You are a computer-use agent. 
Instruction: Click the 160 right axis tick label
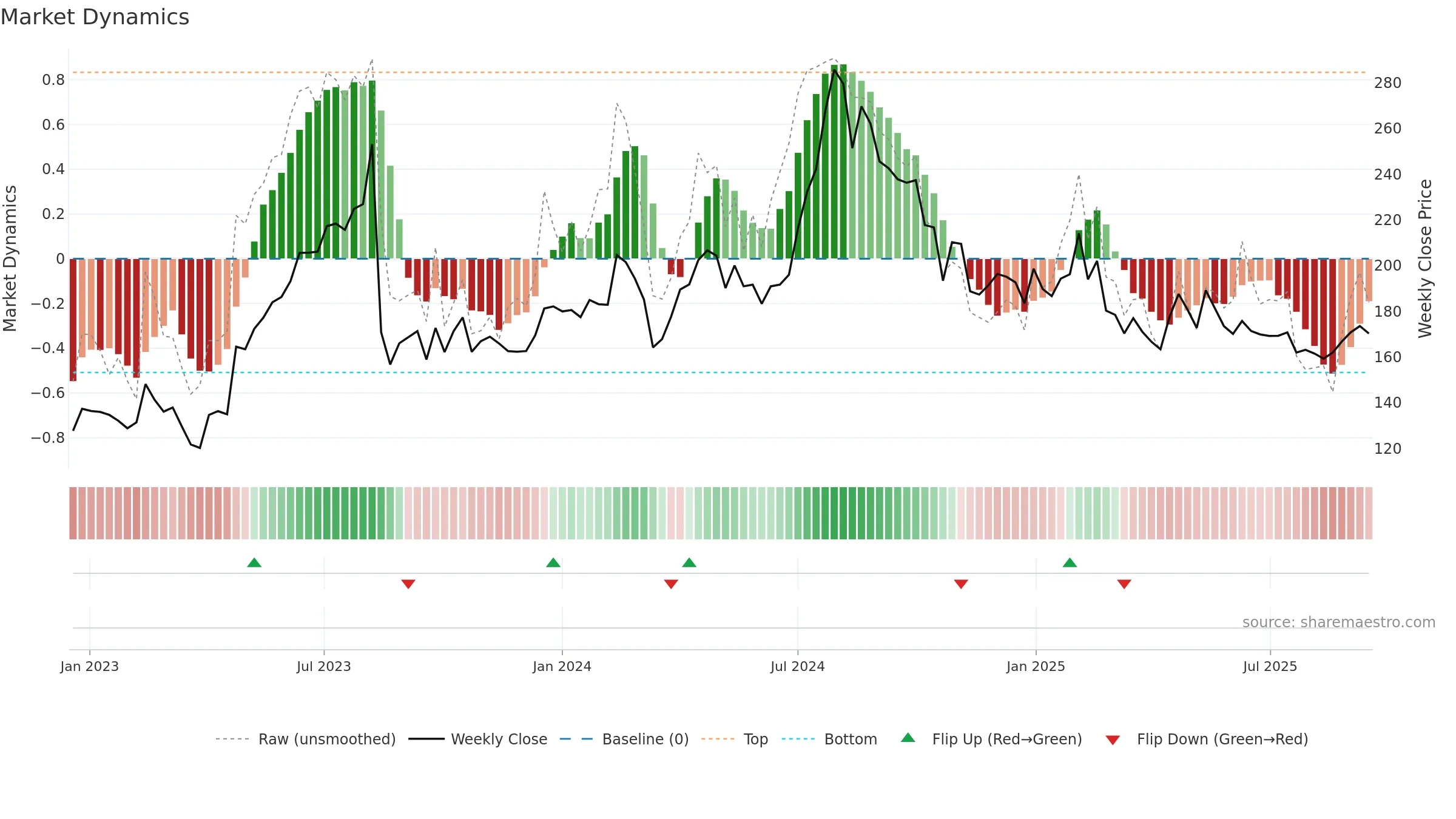1388,357
